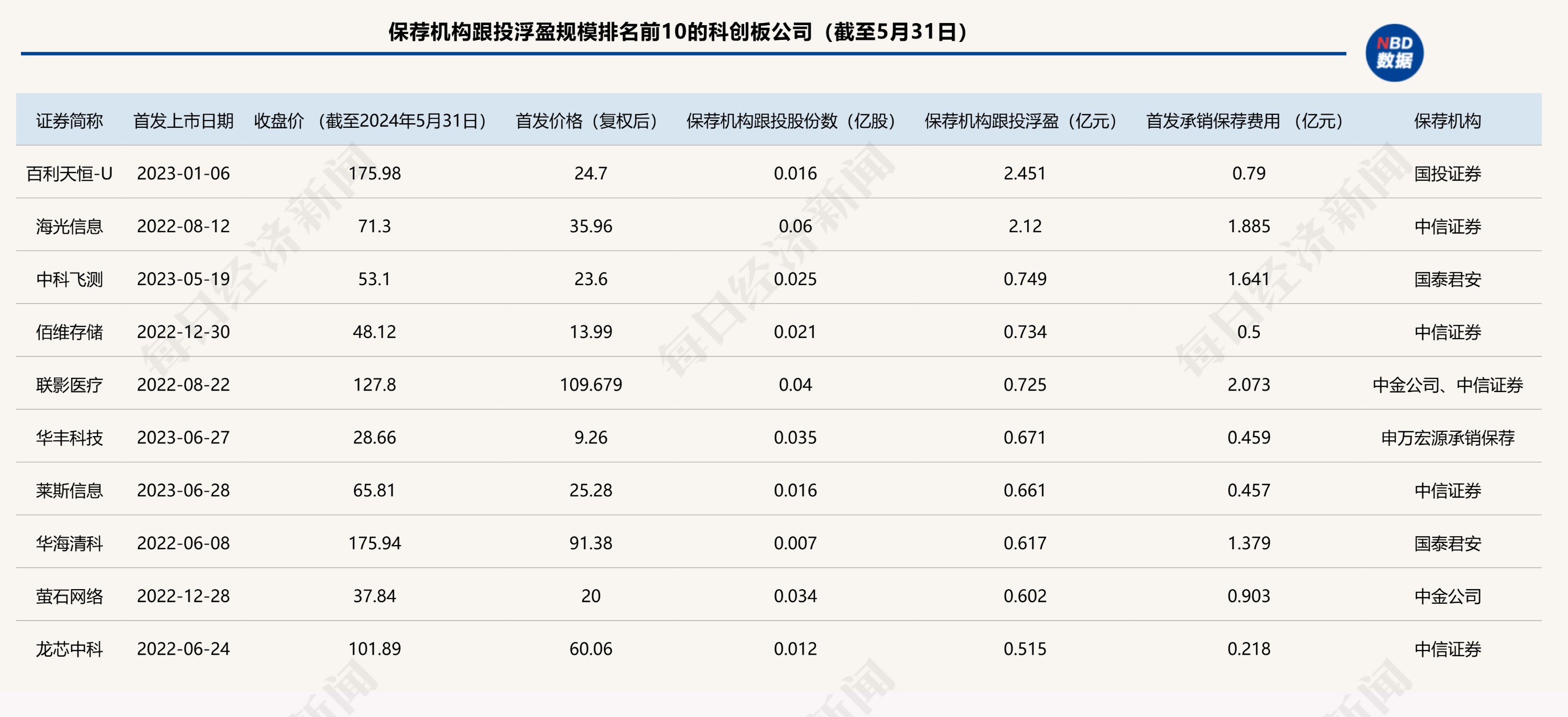1568x717 pixels.
Task: Click the listing date 2022-12-28
Action: [183, 596]
